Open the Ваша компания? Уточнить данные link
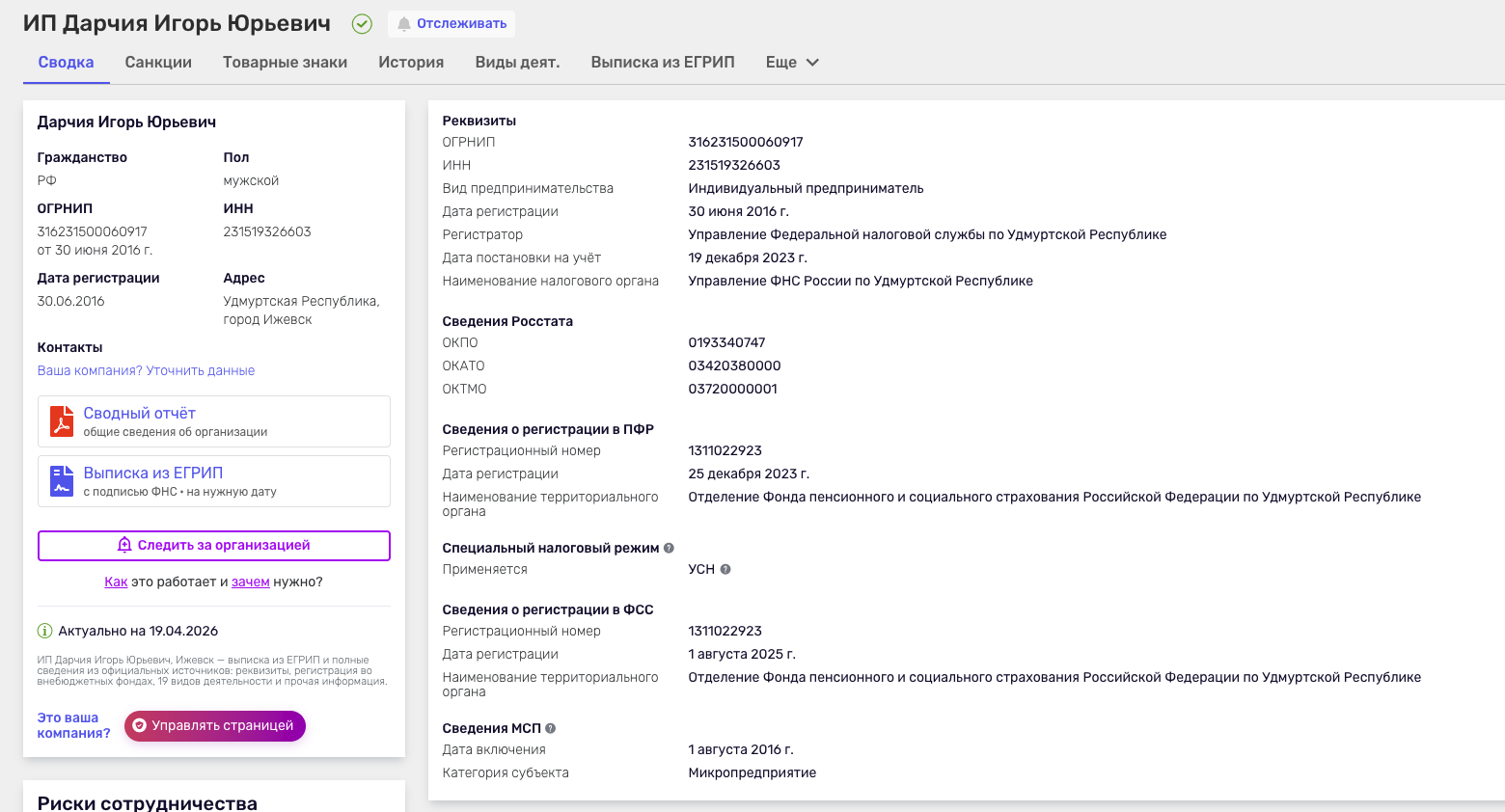Viewport: 1505px width, 812px height. [x=146, y=370]
